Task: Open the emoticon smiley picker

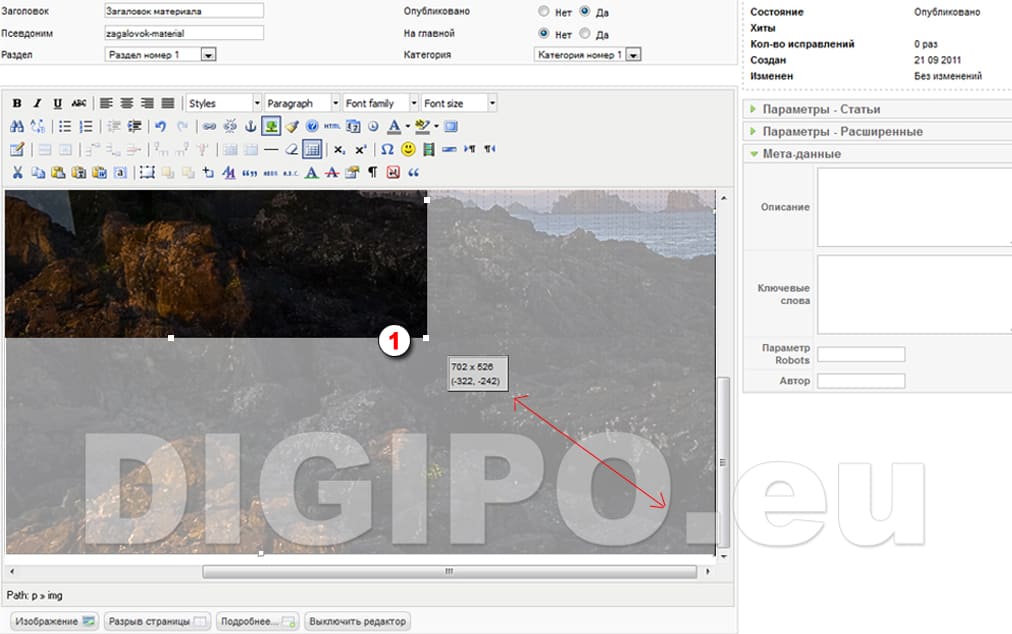Action: point(408,149)
